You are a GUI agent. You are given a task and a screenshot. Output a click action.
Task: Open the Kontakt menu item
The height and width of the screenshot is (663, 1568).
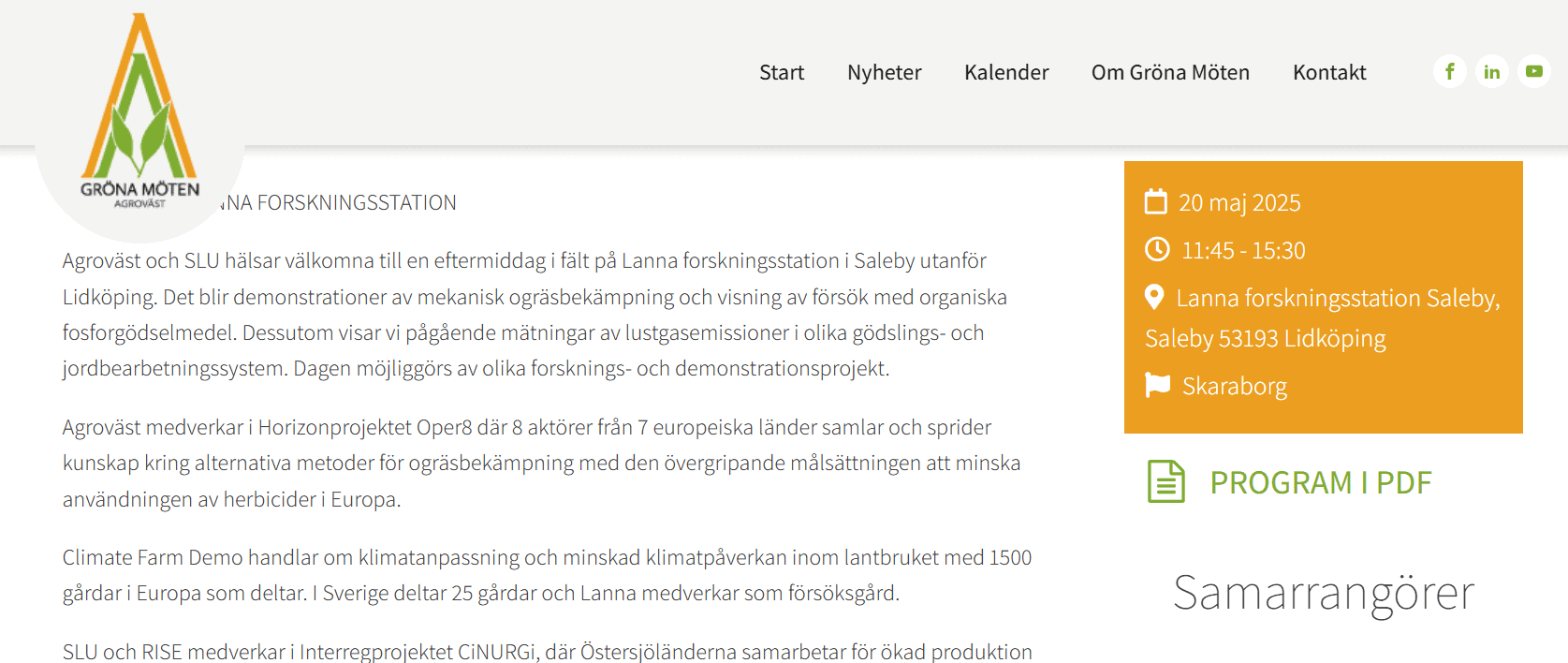click(x=1329, y=72)
